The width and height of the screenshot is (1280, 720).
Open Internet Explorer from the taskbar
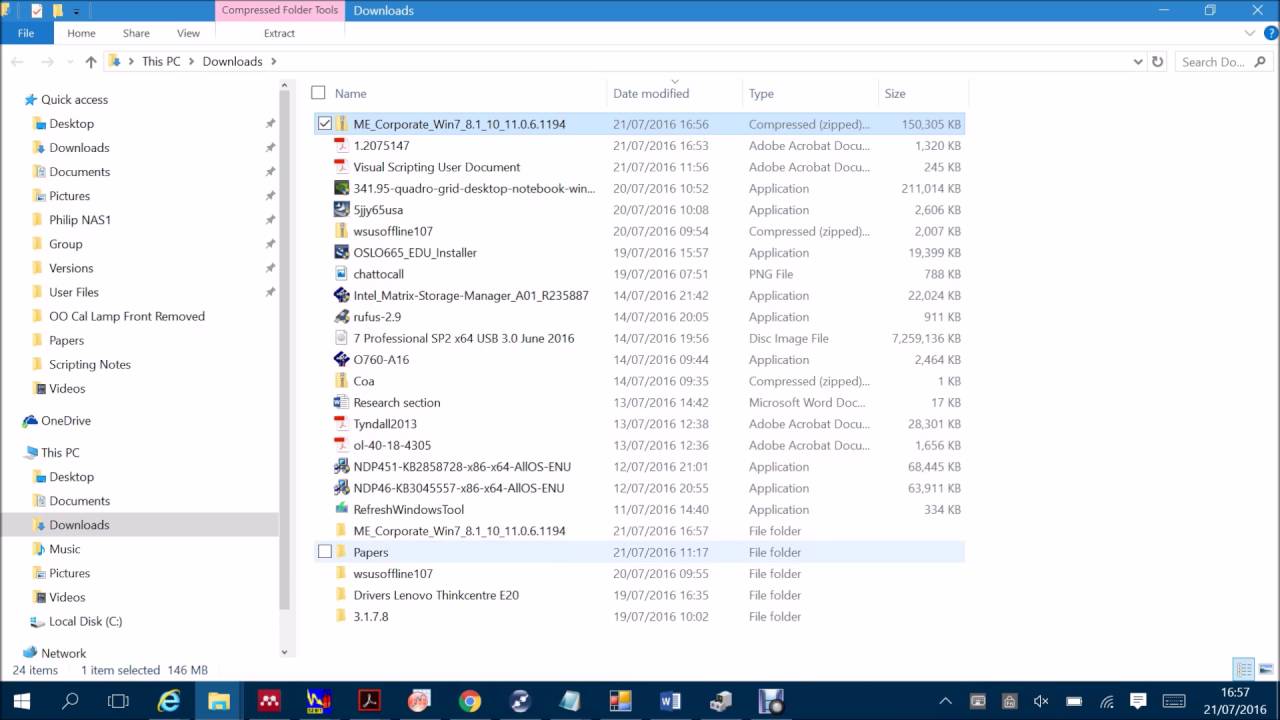click(x=169, y=701)
